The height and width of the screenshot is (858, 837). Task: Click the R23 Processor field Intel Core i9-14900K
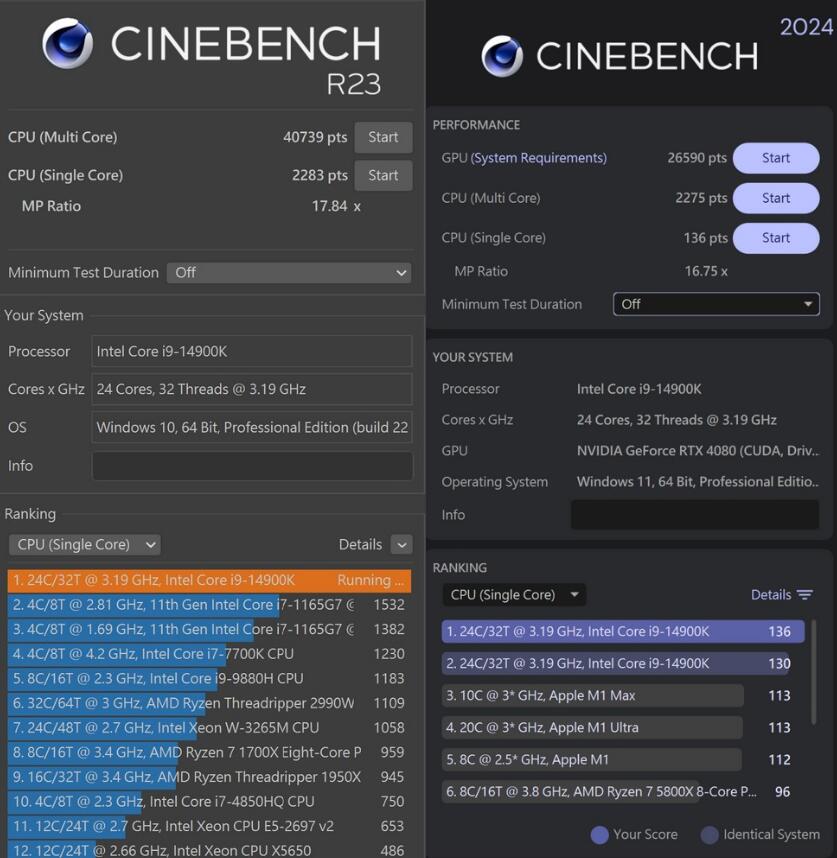(252, 351)
